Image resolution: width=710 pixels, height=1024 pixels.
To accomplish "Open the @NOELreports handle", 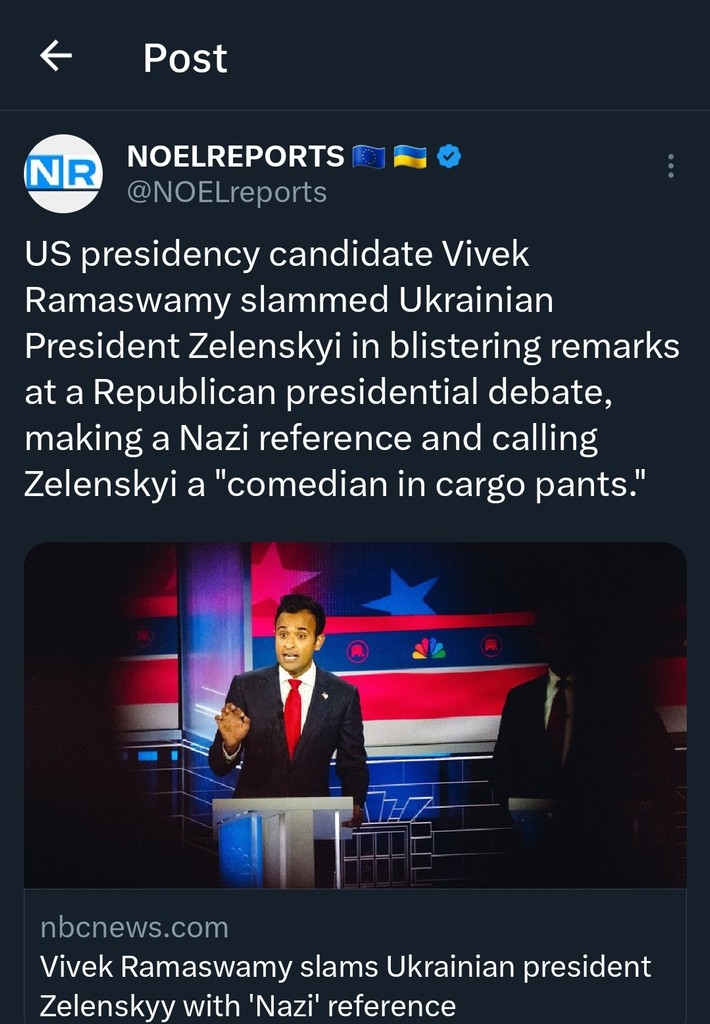I will click(227, 191).
